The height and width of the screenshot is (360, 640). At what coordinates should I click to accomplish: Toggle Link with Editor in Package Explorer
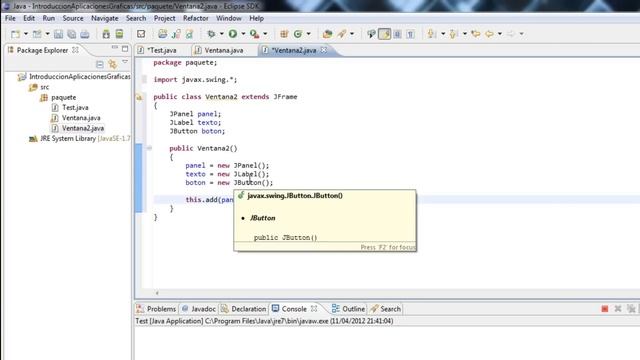click(113, 64)
